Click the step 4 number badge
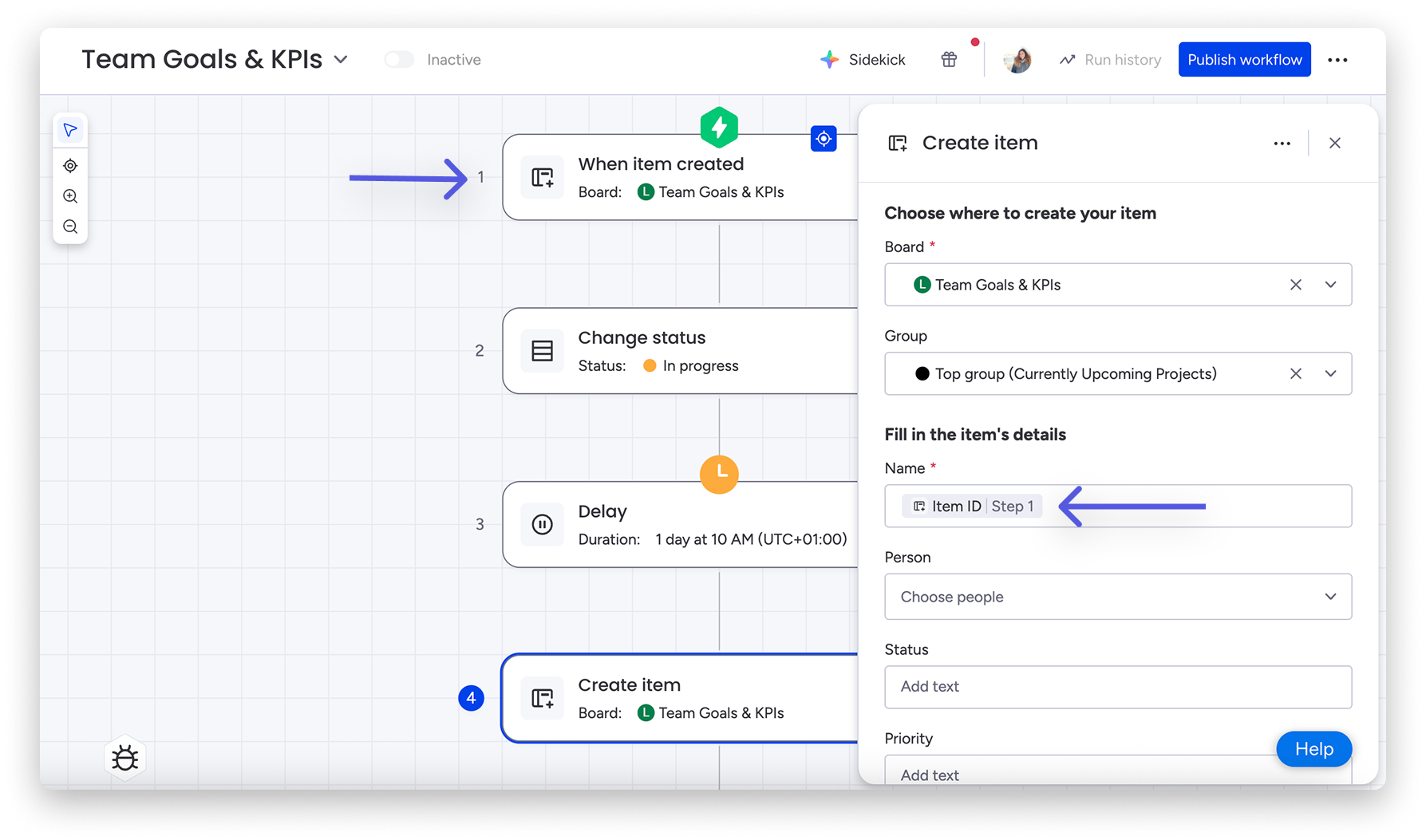The height and width of the screenshot is (840, 1426). pos(471,698)
